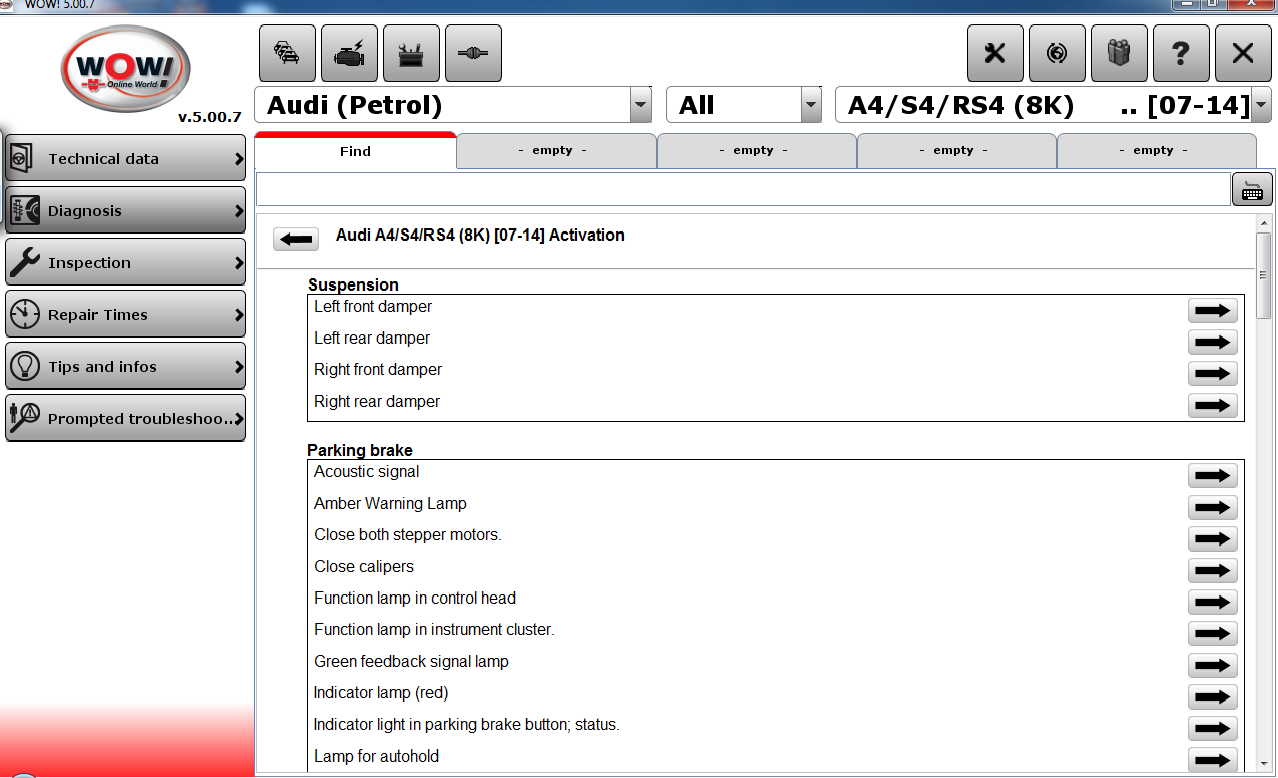Click the engine with lightning bolt icon
1278x778 pixels.
(349, 53)
